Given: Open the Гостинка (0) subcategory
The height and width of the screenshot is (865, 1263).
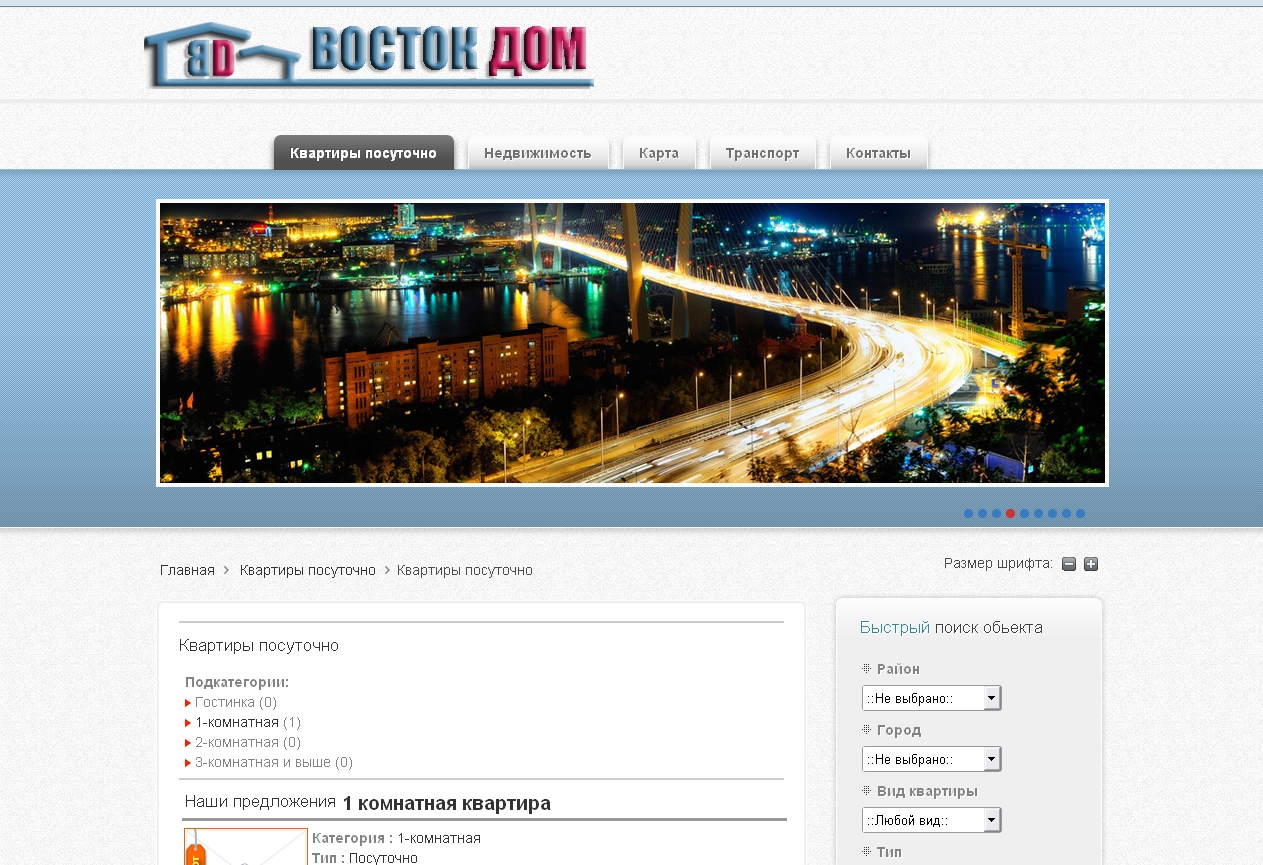Looking at the screenshot, I should (236, 702).
